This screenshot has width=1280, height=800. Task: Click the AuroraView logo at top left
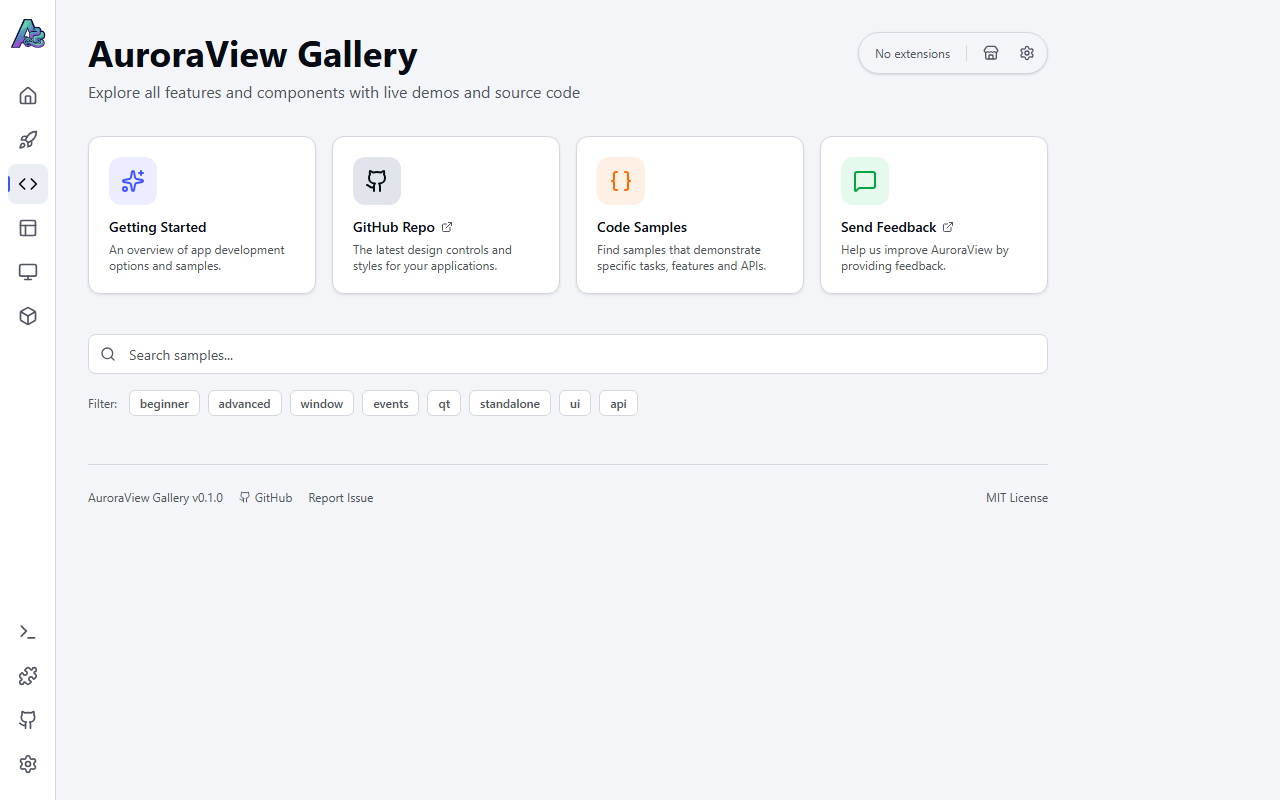pos(27,32)
